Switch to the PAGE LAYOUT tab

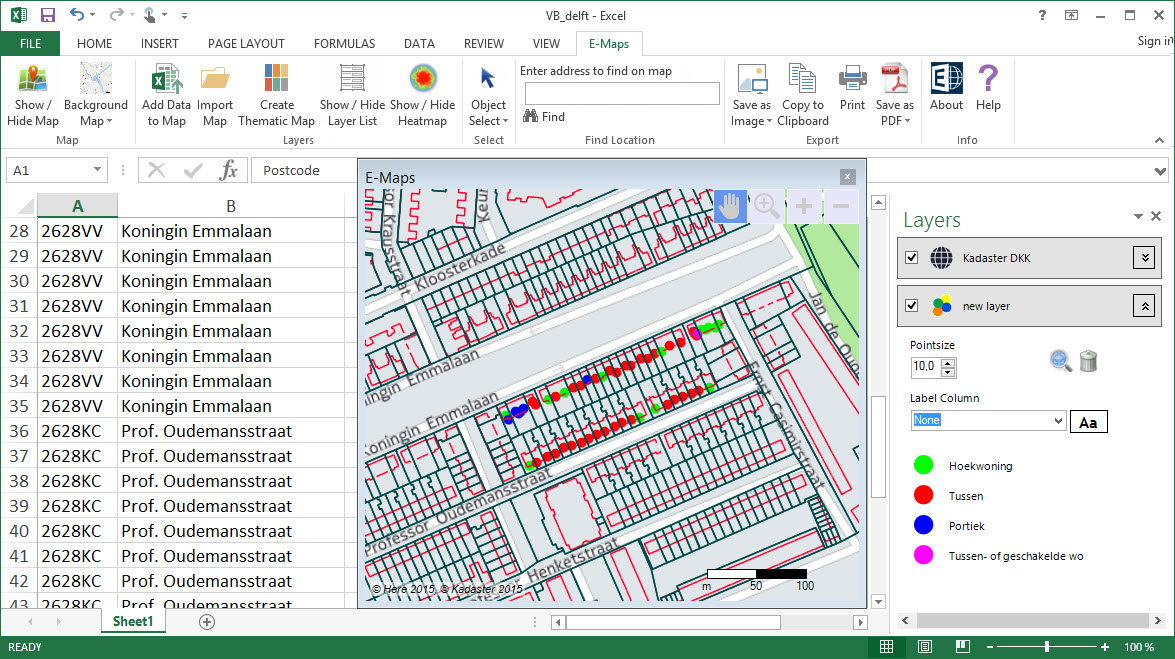(x=246, y=43)
